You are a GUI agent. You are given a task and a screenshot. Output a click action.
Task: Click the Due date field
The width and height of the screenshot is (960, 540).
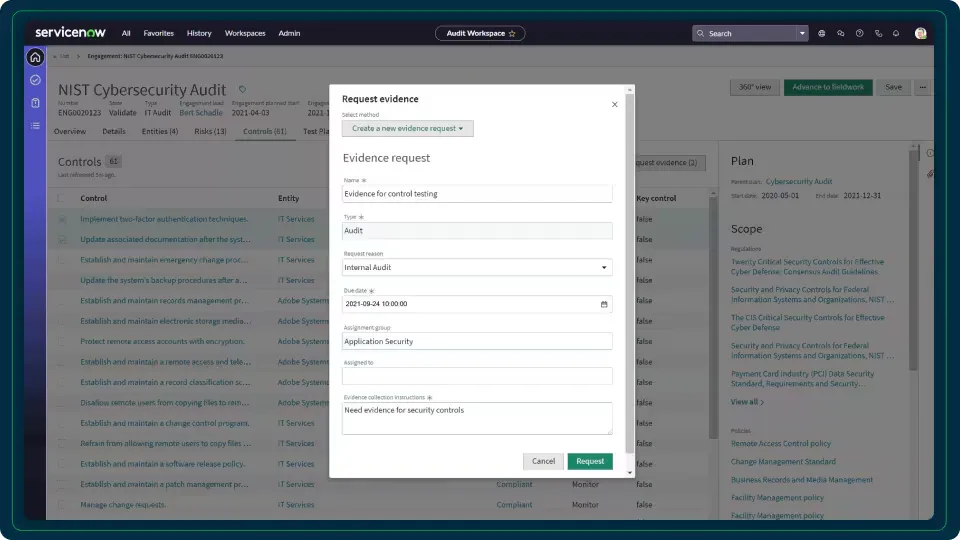click(x=477, y=304)
